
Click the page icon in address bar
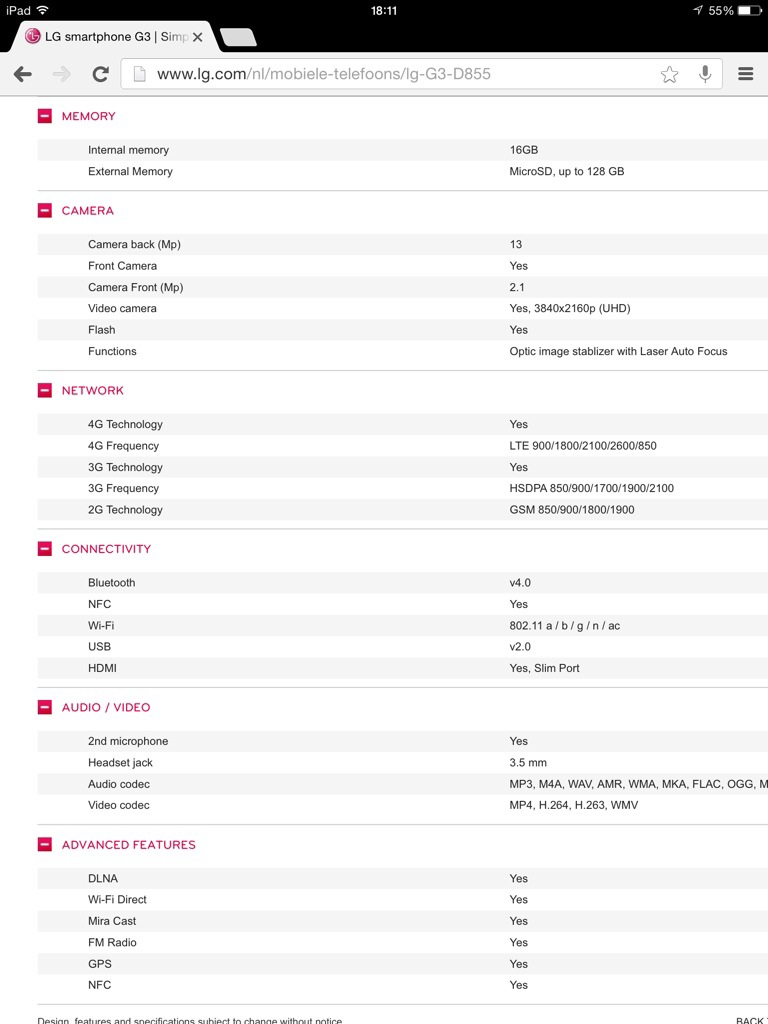click(x=140, y=74)
